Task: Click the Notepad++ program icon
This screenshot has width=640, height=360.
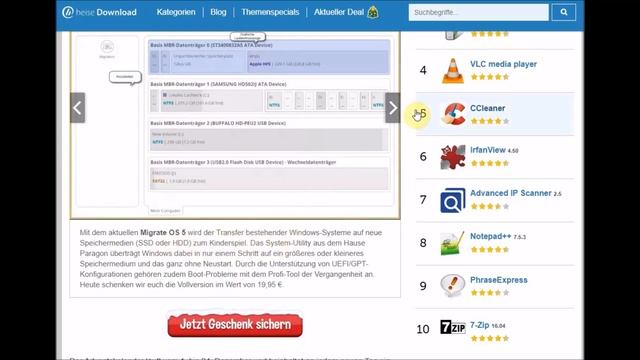Action: tap(453, 243)
